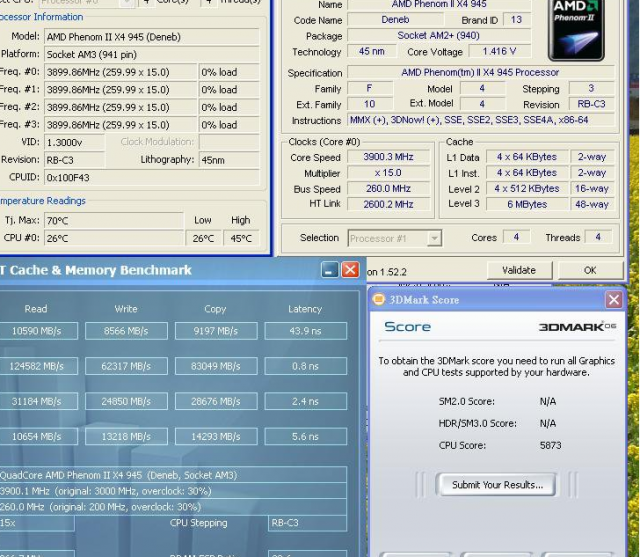Click the Lithography value 45nm

229,160
